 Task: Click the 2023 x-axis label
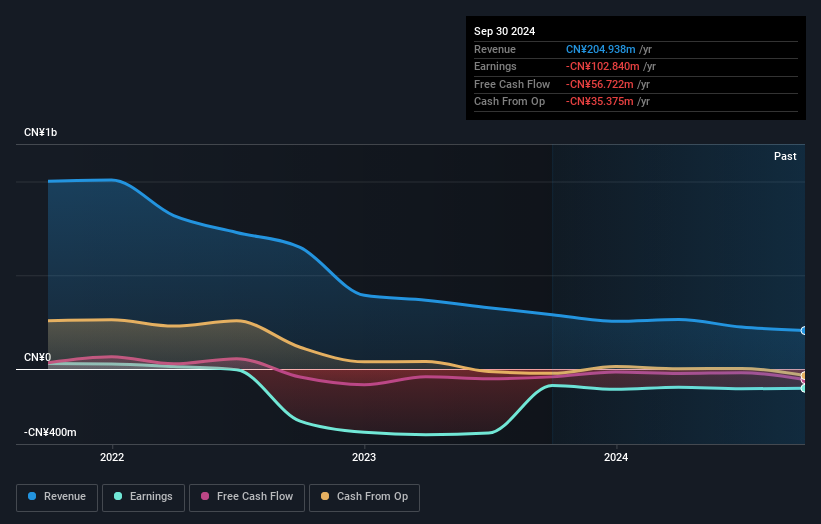(x=364, y=458)
